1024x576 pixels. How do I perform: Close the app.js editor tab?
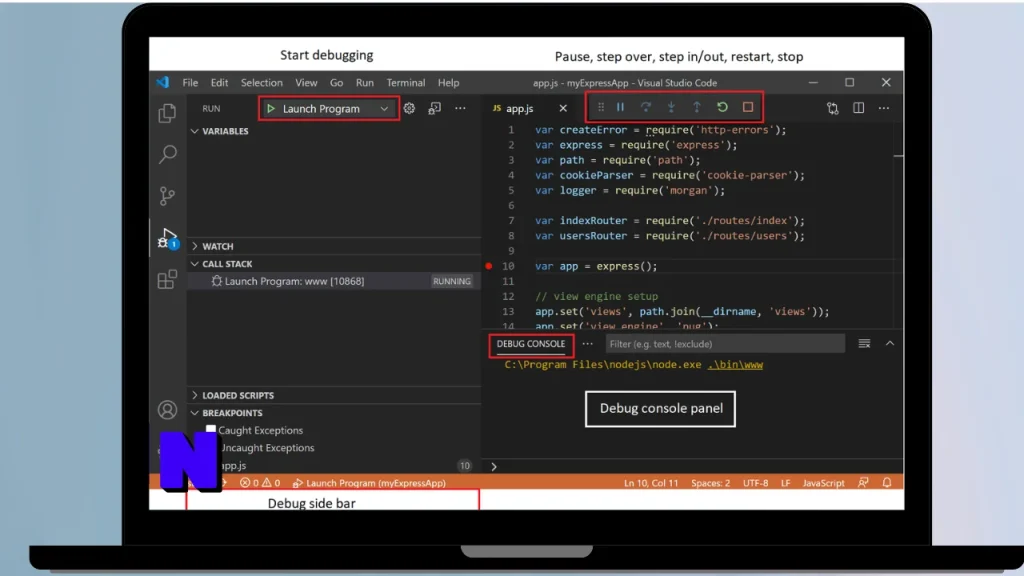[x=563, y=108]
